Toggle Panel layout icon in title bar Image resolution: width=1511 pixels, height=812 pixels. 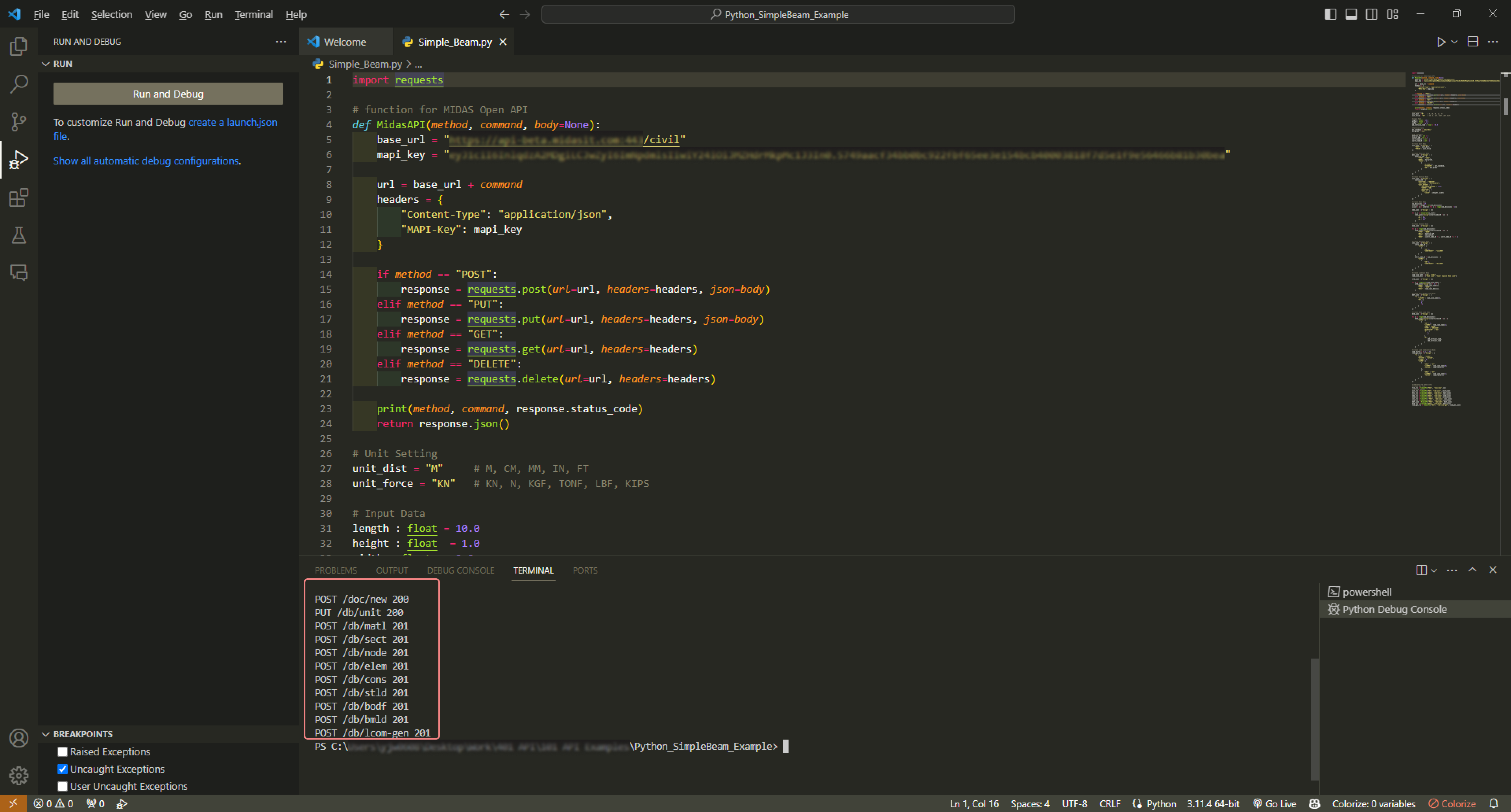(x=1351, y=14)
